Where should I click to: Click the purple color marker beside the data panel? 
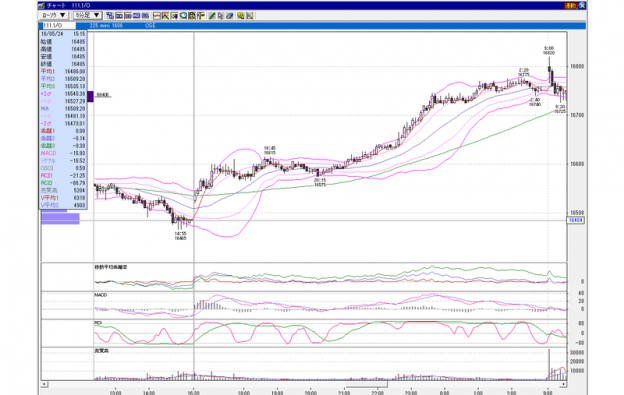tap(90, 97)
